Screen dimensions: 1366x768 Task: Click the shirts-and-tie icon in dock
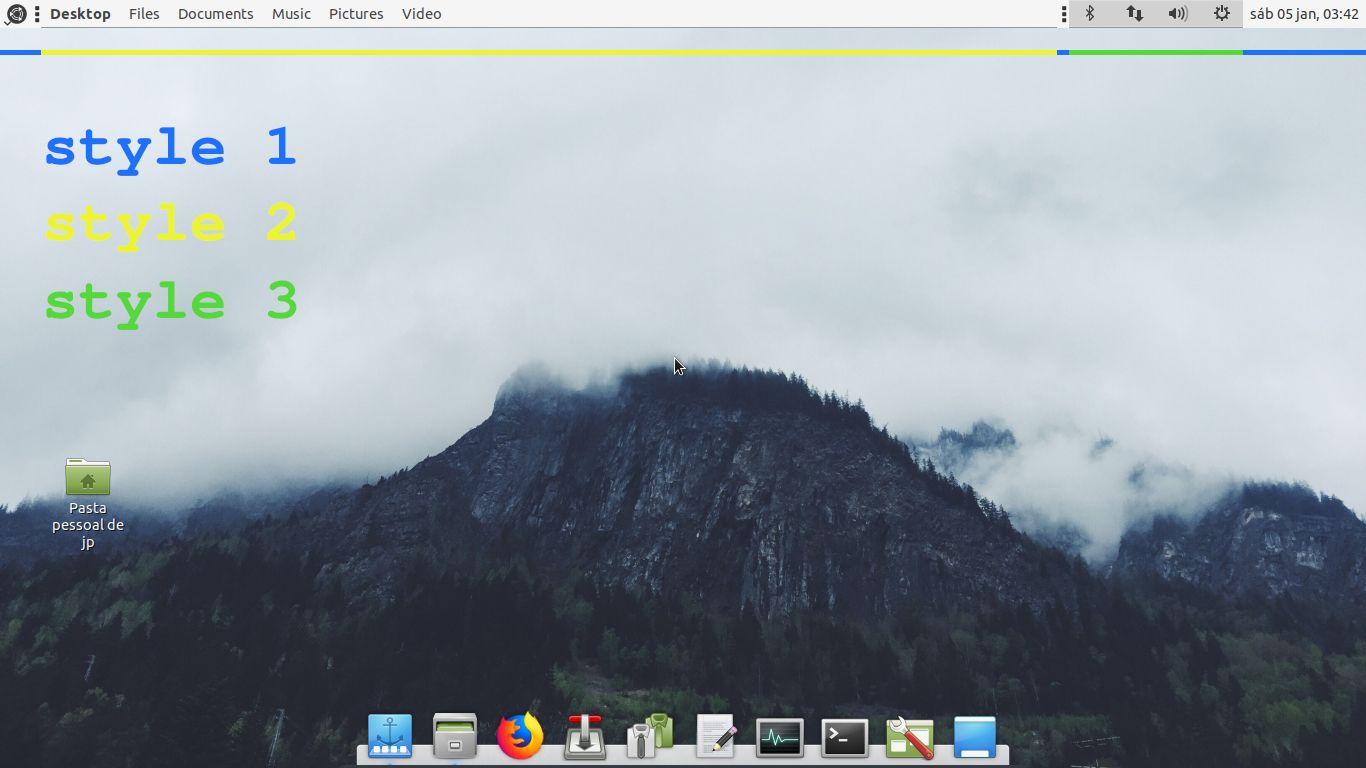pyautogui.click(x=650, y=737)
